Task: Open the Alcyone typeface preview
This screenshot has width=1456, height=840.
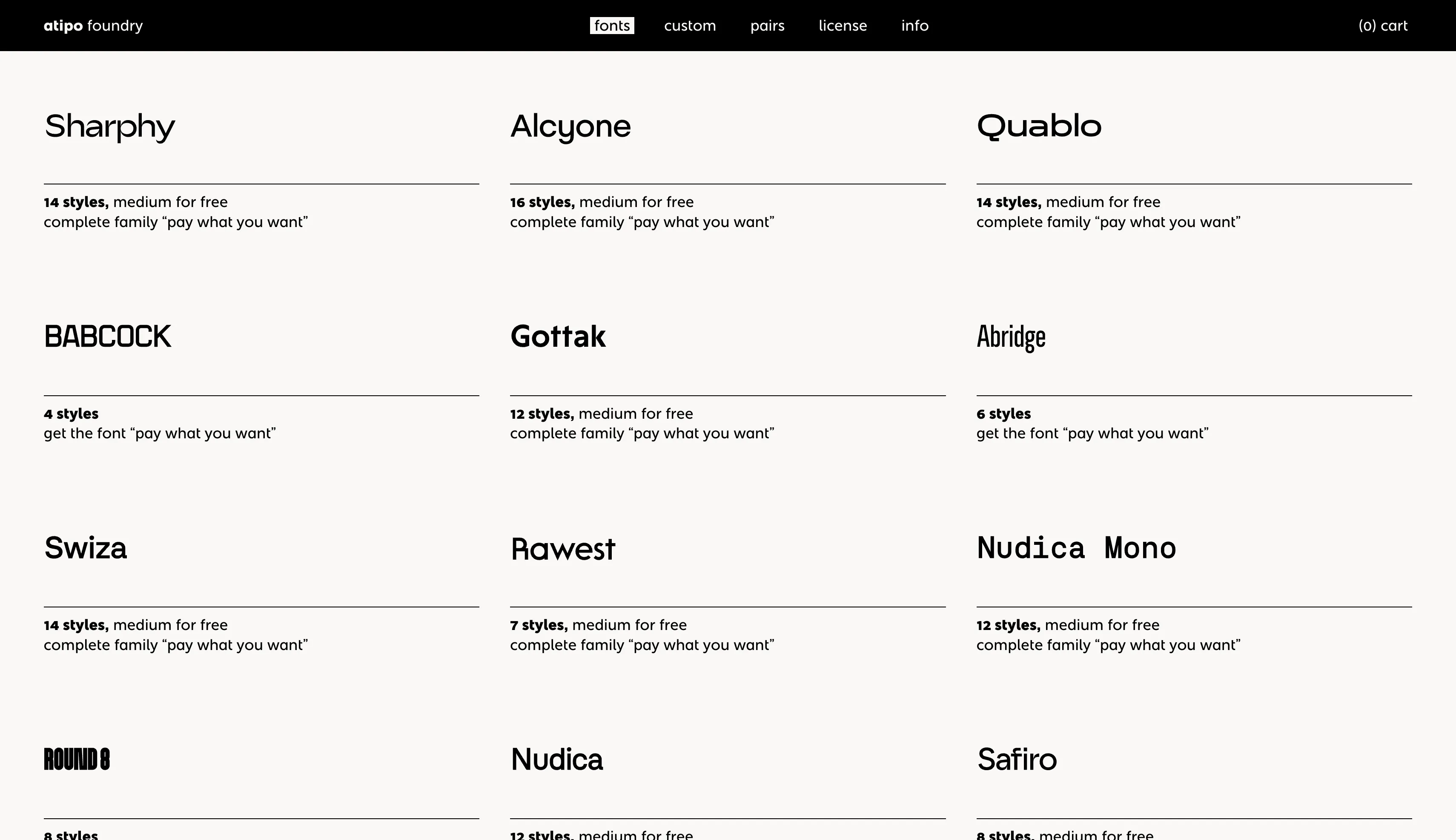Action: pos(570,127)
